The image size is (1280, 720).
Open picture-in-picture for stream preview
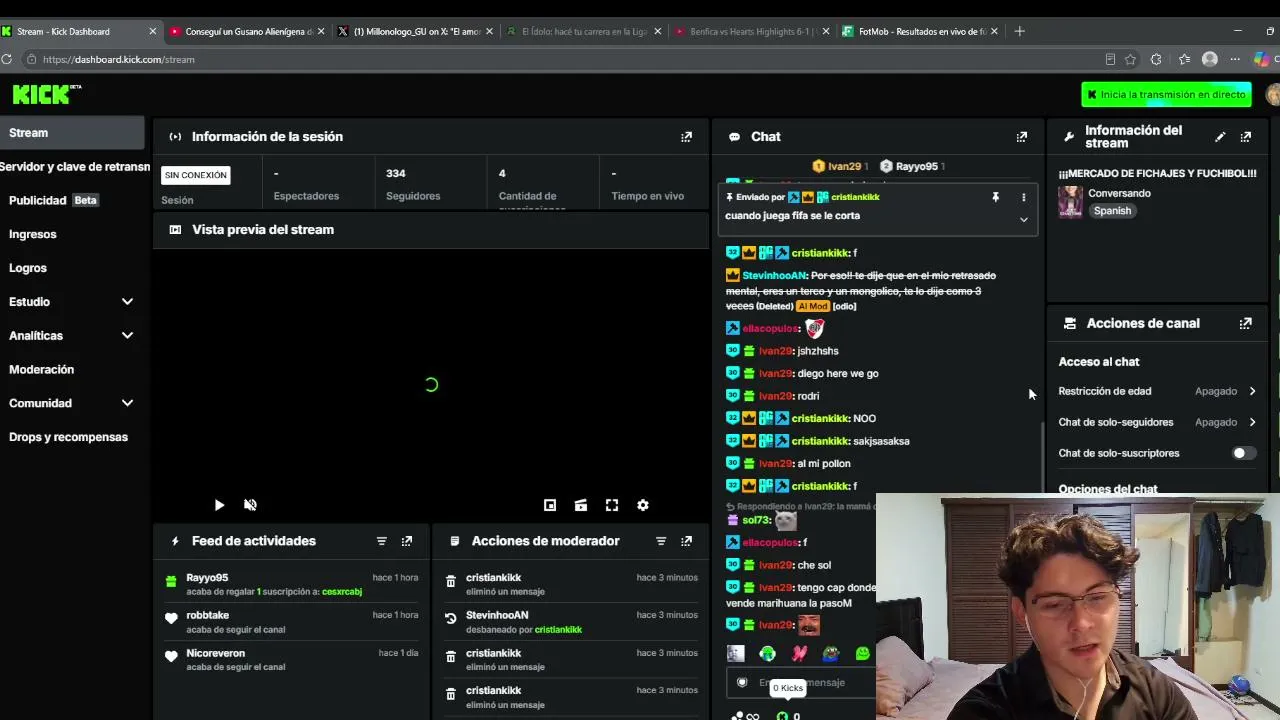(549, 505)
